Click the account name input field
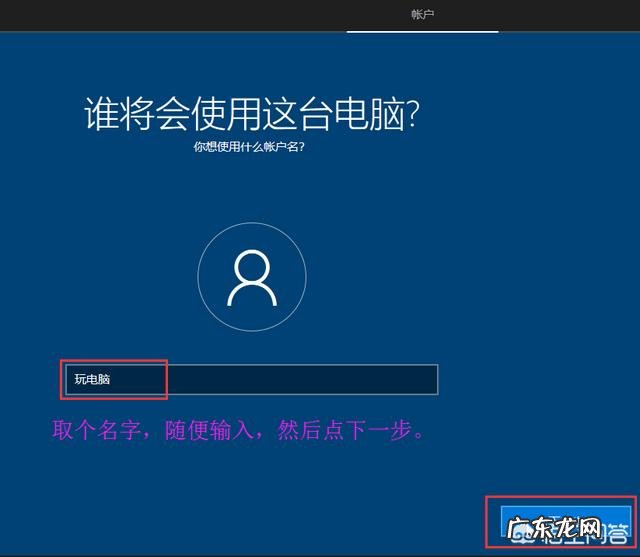The height and width of the screenshot is (557, 640). click(x=252, y=379)
